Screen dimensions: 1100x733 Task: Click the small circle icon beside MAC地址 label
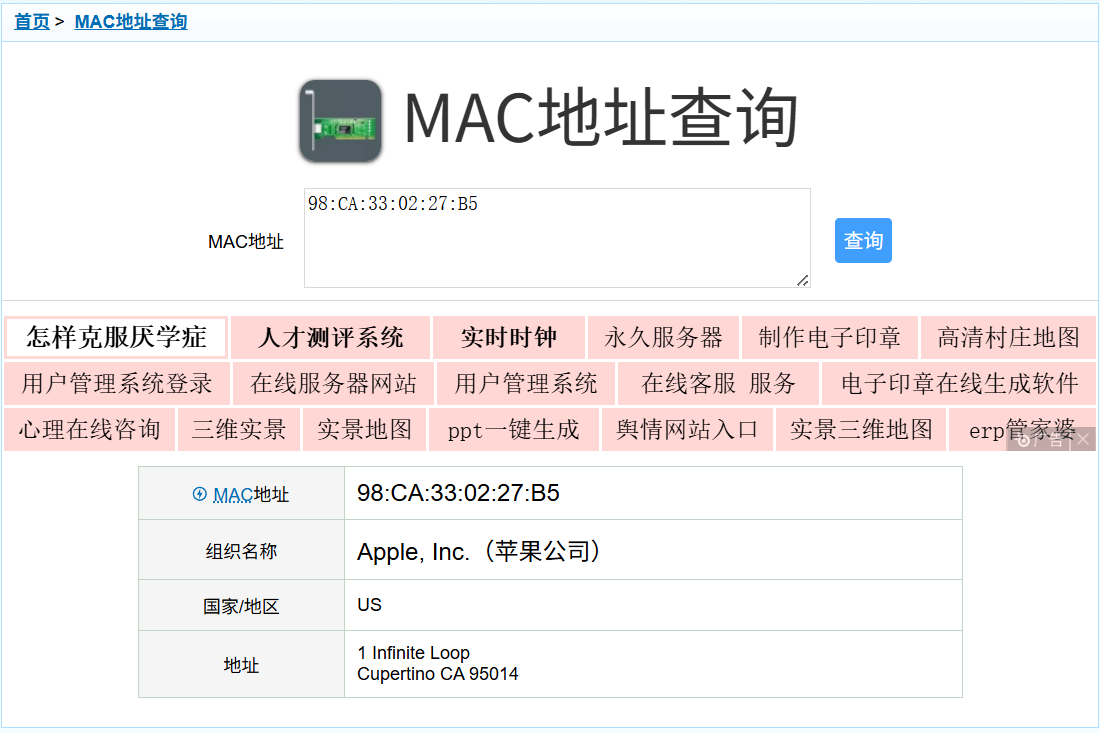coord(199,495)
